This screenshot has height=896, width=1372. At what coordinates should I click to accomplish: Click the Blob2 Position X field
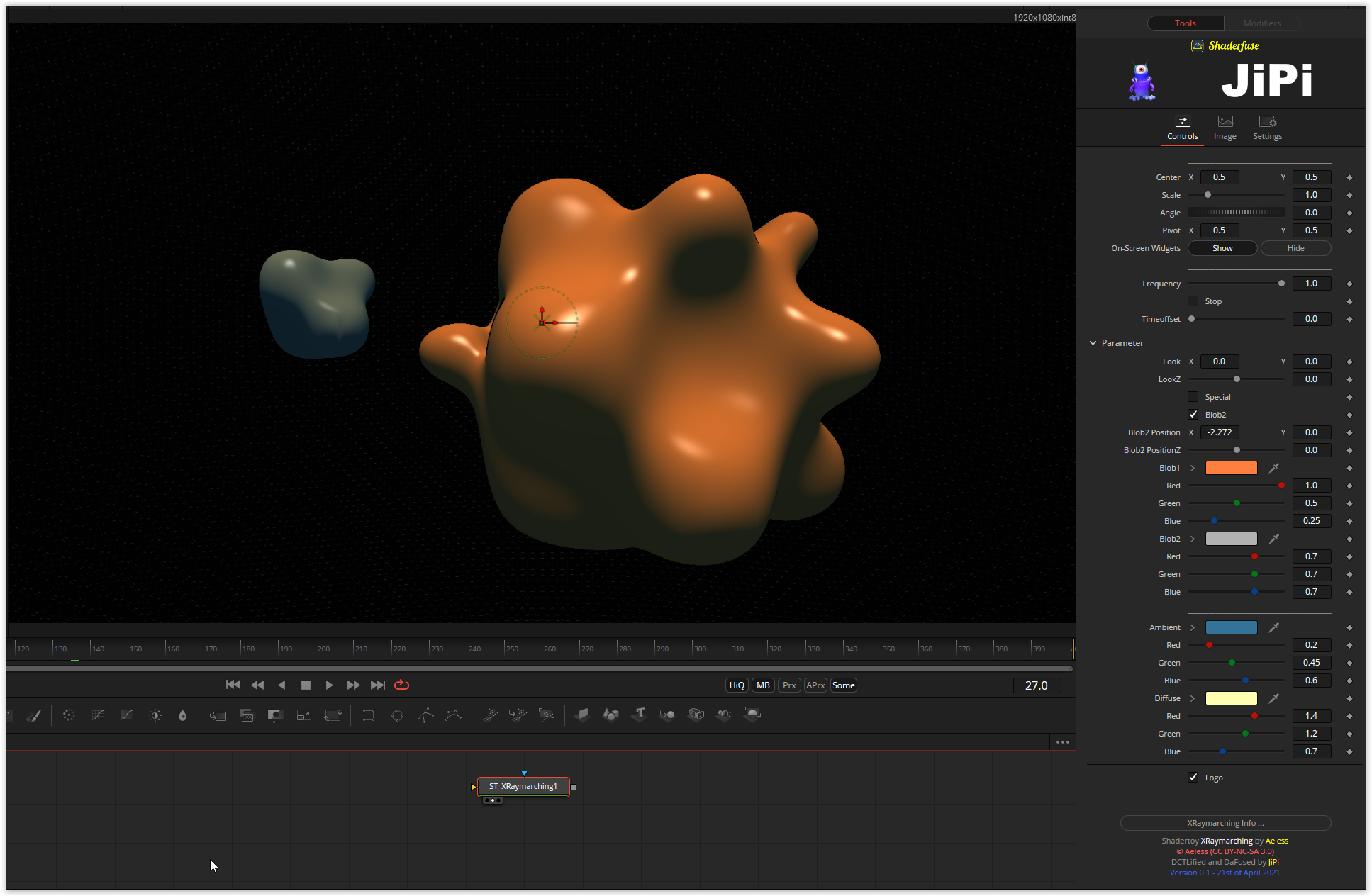coord(1220,432)
